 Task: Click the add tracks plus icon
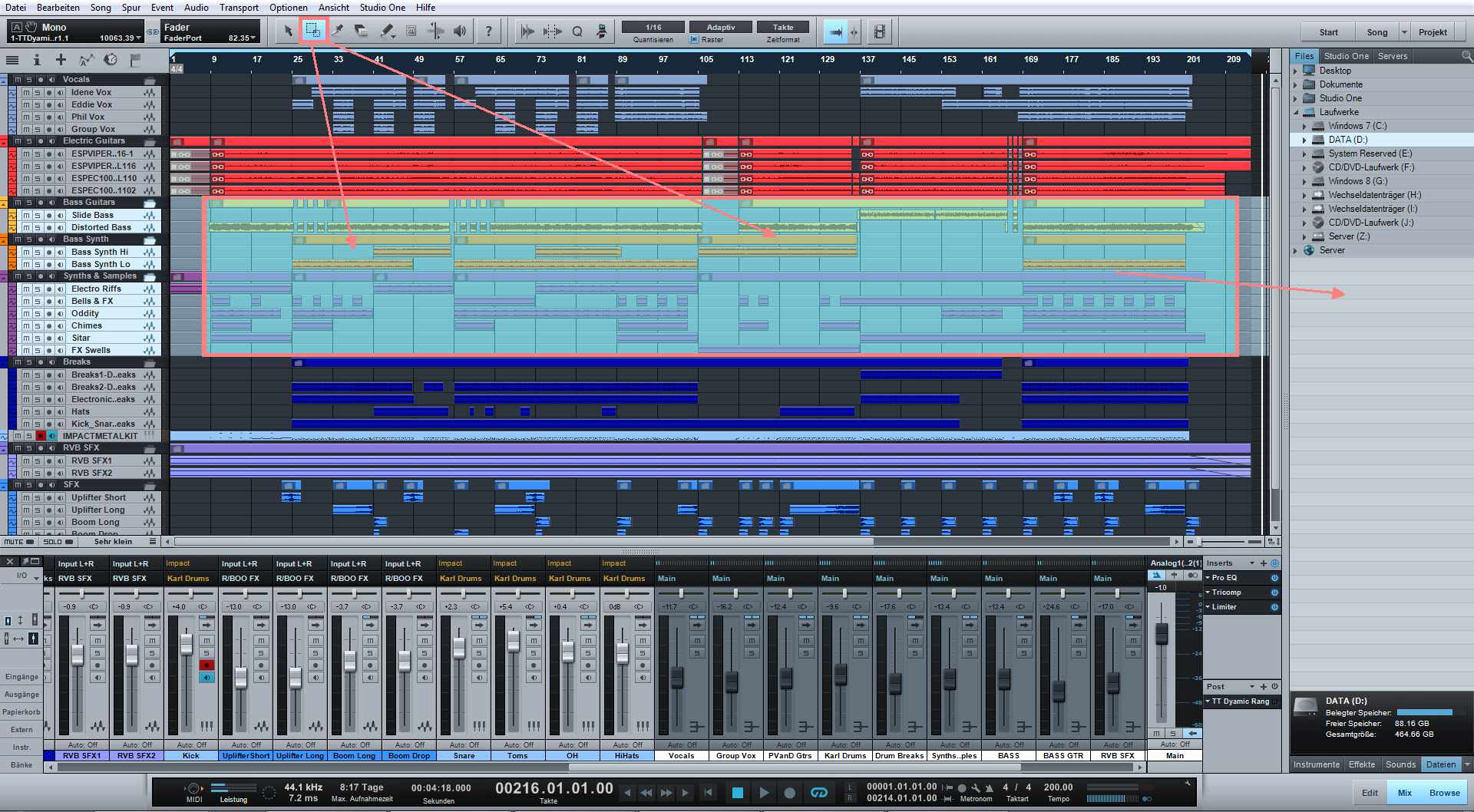61,60
